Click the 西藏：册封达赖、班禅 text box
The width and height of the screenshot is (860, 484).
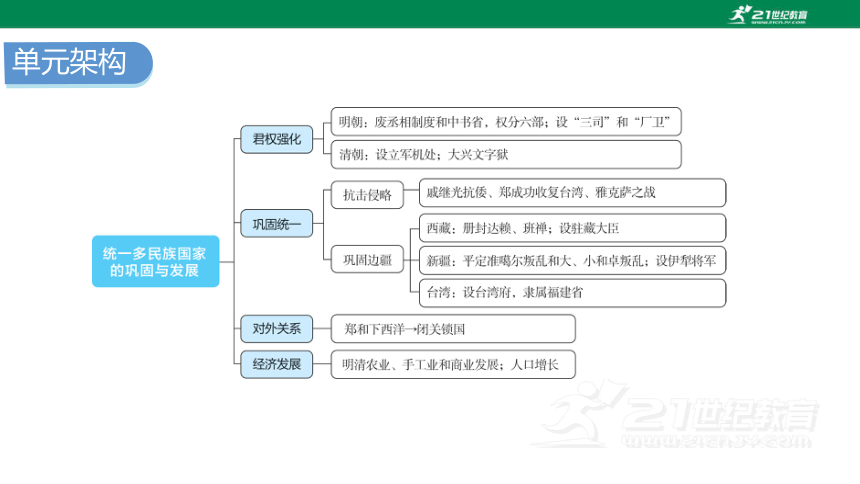click(x=573, y=228)
